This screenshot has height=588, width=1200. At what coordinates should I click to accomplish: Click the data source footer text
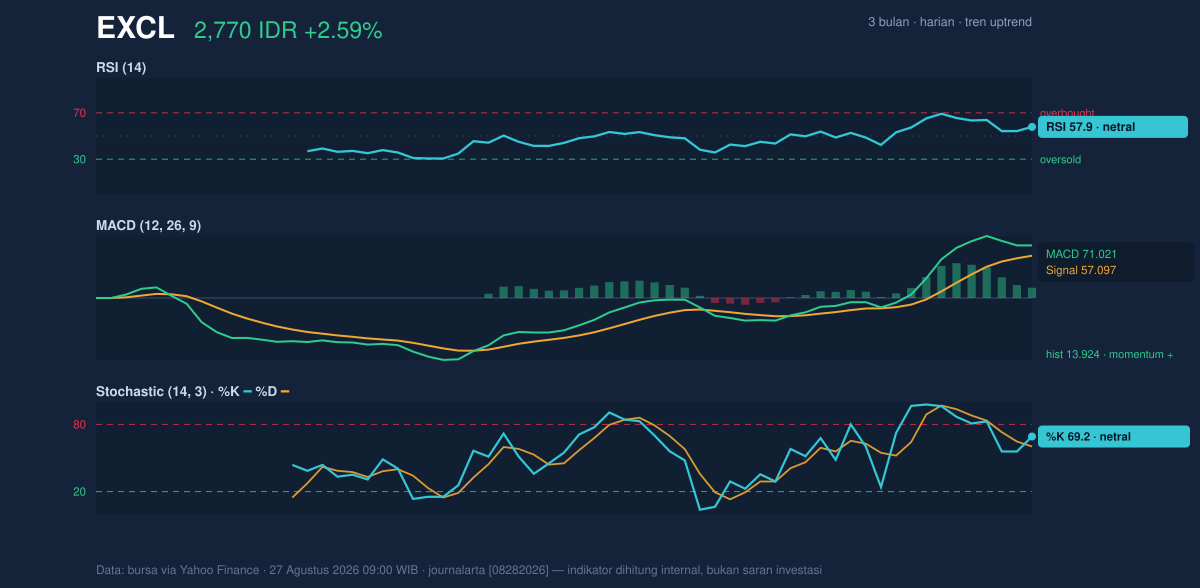[x=459, y=570]
